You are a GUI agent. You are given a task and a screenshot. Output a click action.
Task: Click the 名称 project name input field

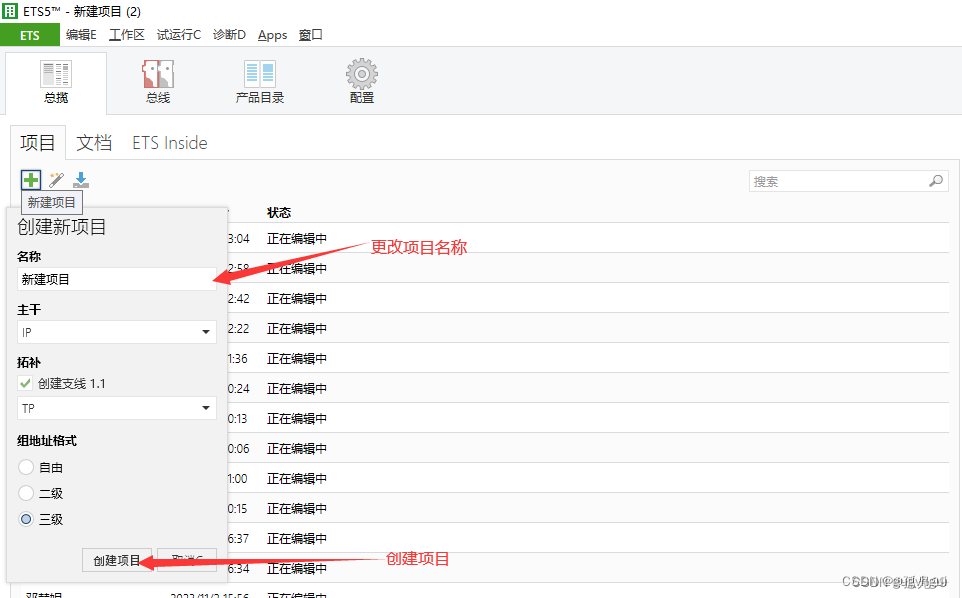point(117,279)
